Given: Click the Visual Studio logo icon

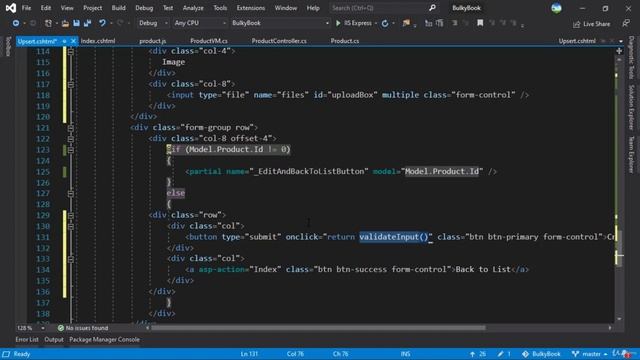Looking at the screenshot, I should (11, 8).
